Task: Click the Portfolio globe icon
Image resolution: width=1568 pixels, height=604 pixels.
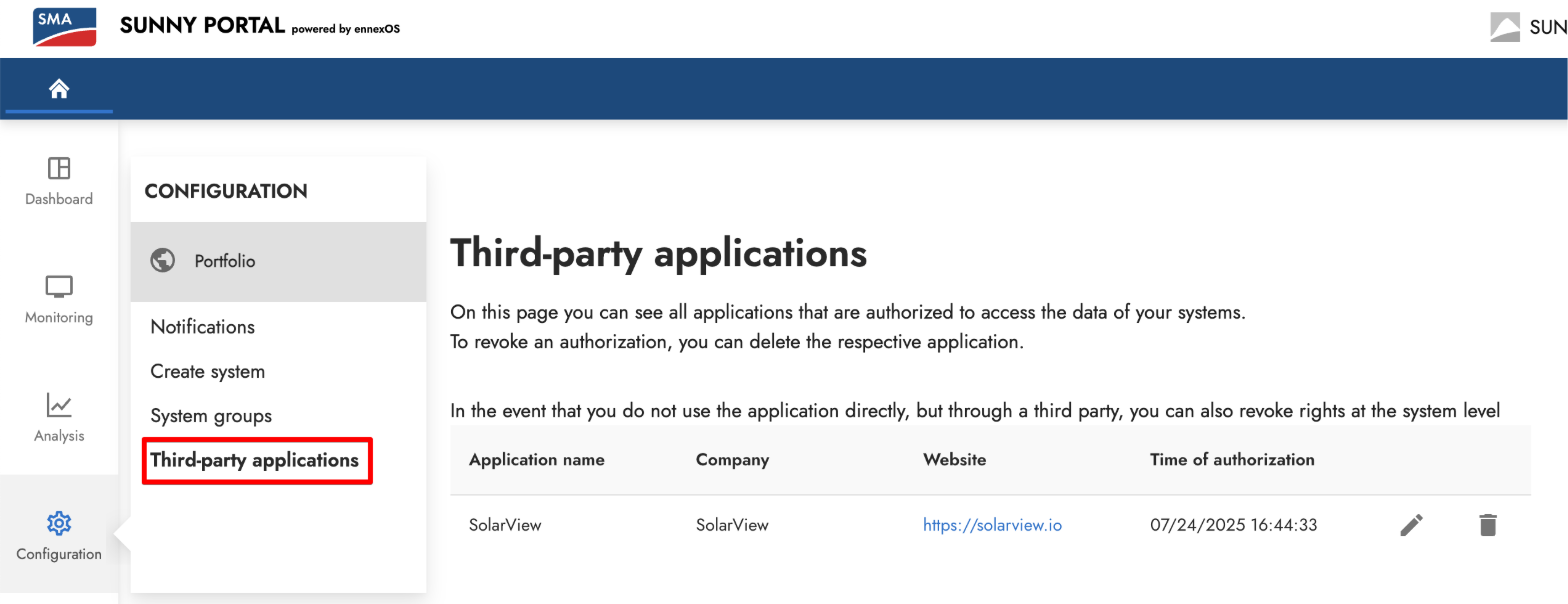Action: tap(162, 261)
